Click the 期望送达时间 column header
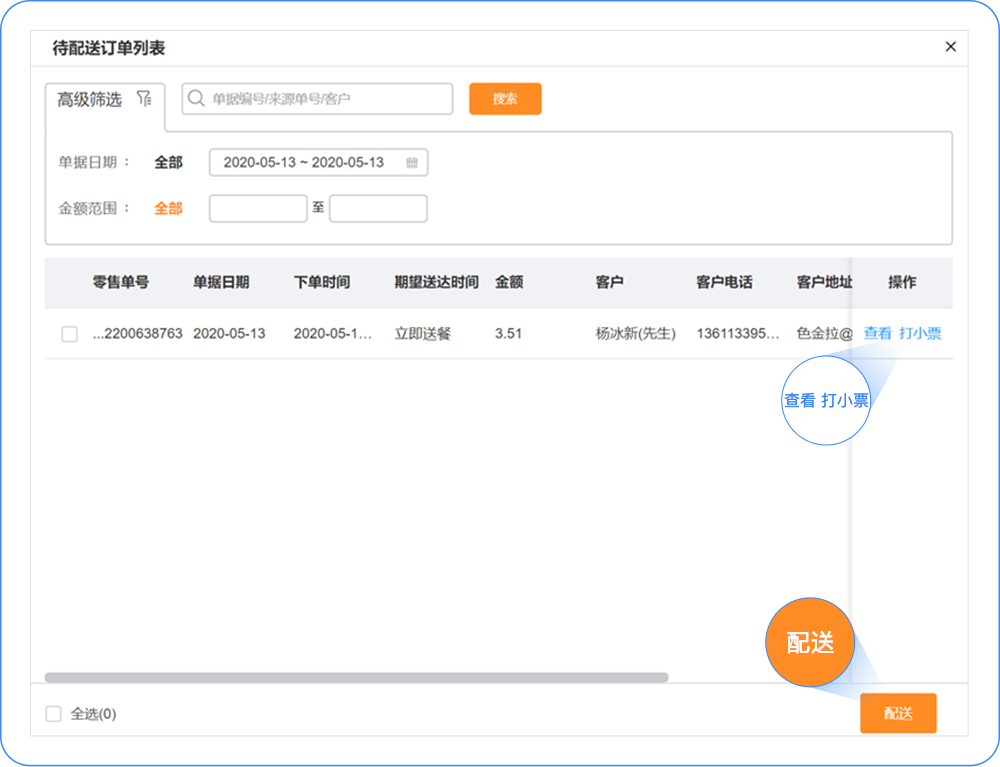Viewport: 1000px width, 767px height. click(436, 282)
